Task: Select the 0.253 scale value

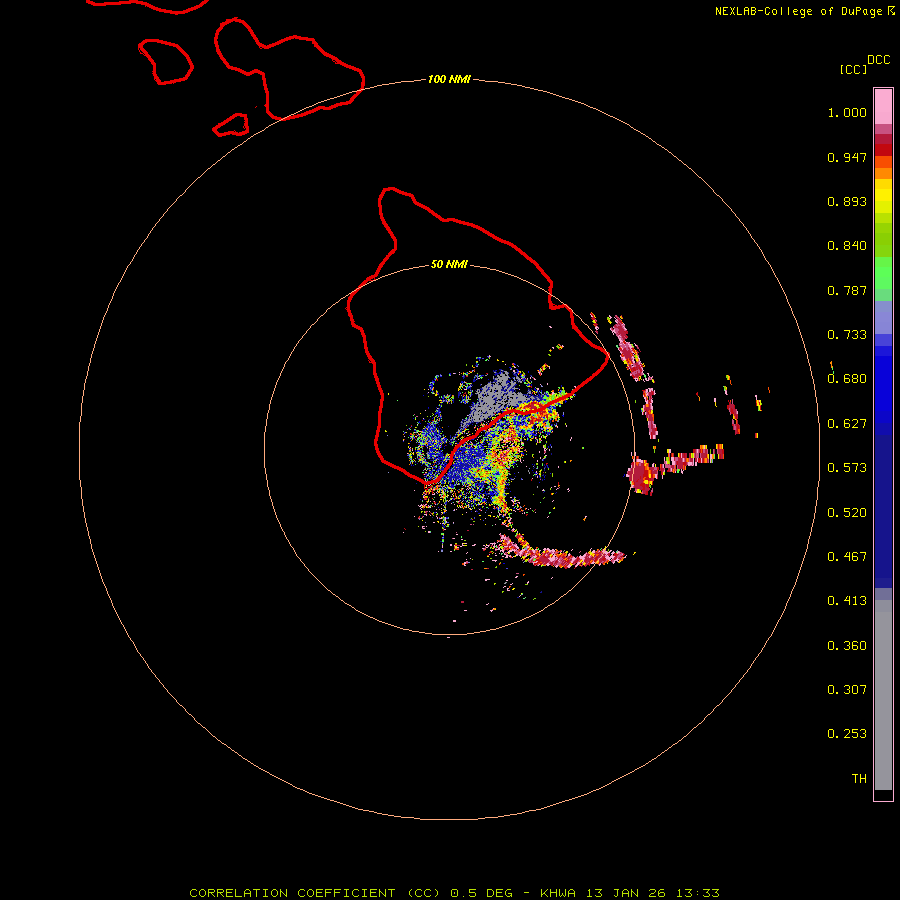Action: point(847,734)
